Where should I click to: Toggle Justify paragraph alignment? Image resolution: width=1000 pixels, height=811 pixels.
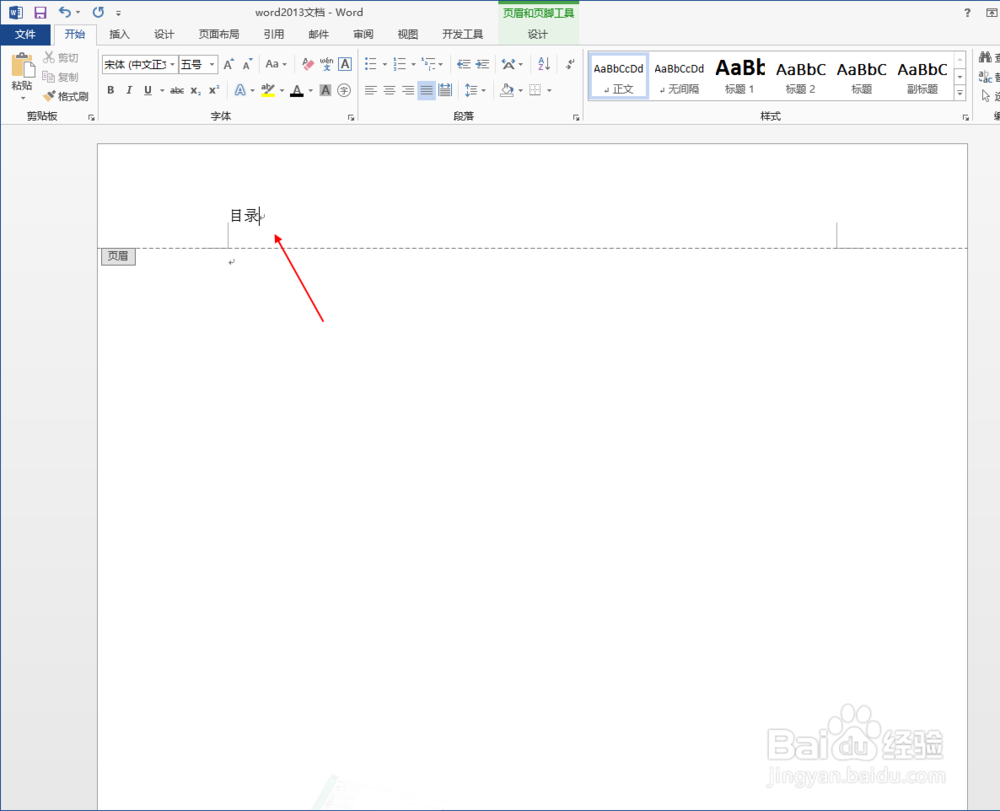coord(427,91)
